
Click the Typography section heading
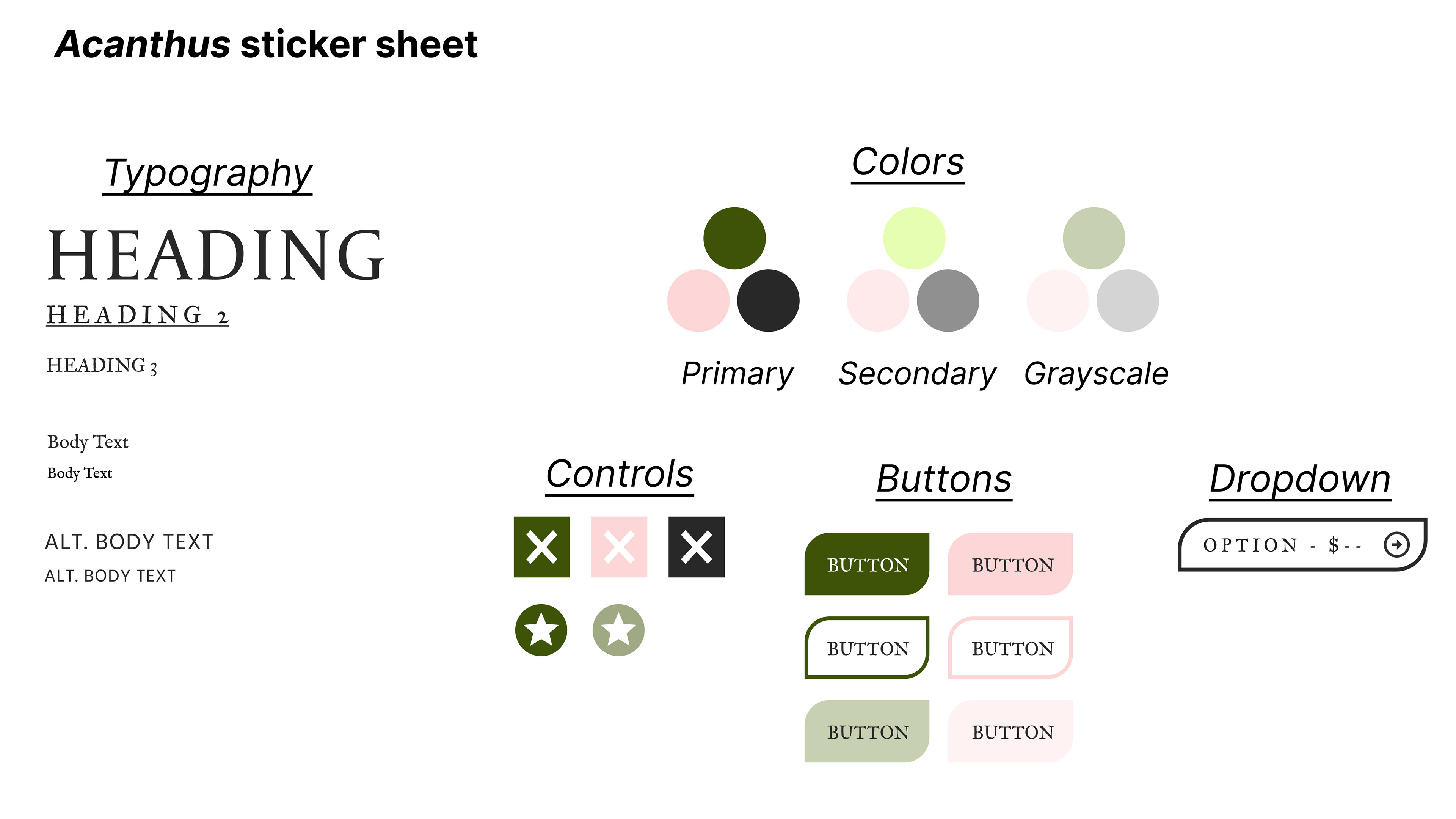point(207,174)
